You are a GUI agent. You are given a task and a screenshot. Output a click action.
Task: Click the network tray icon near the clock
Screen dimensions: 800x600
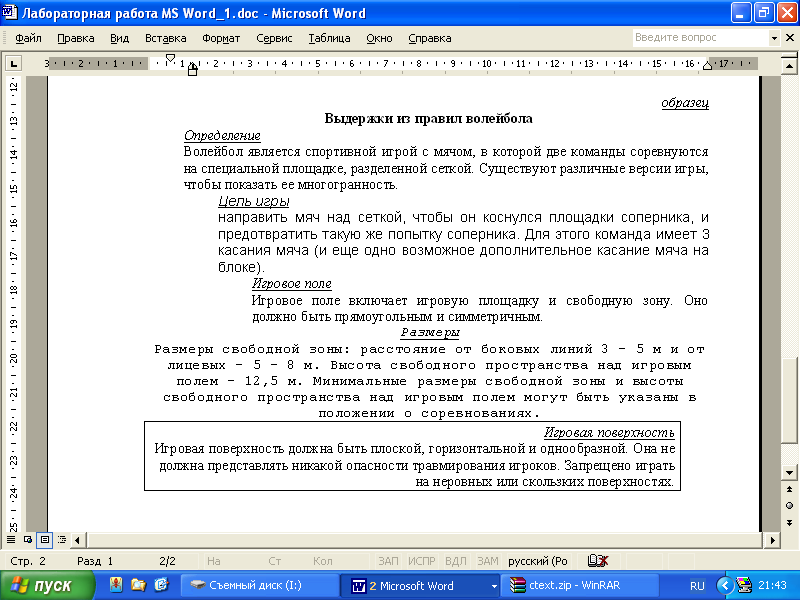(744, 585)
